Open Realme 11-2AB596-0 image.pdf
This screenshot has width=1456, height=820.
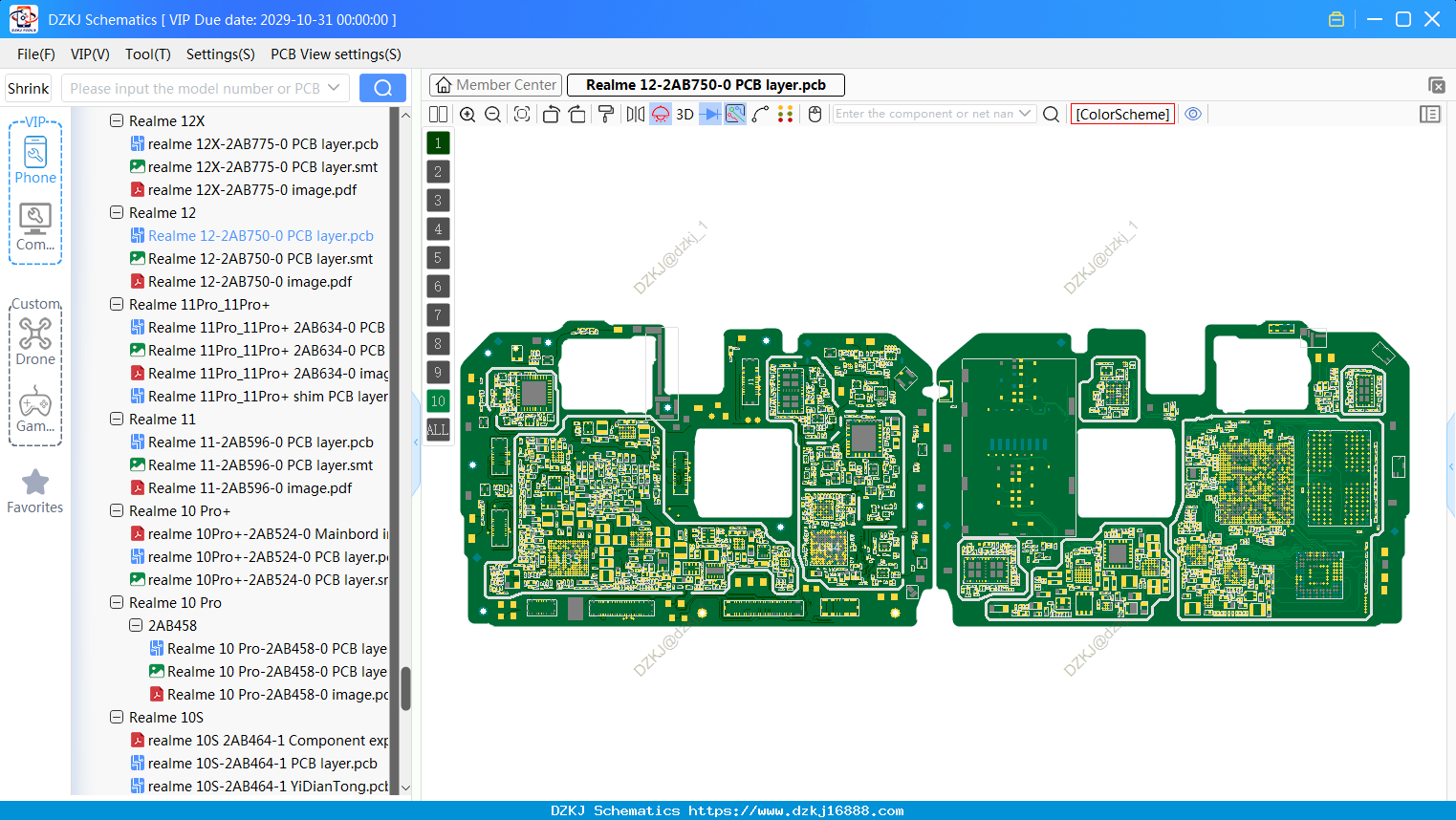click(250, 487)
